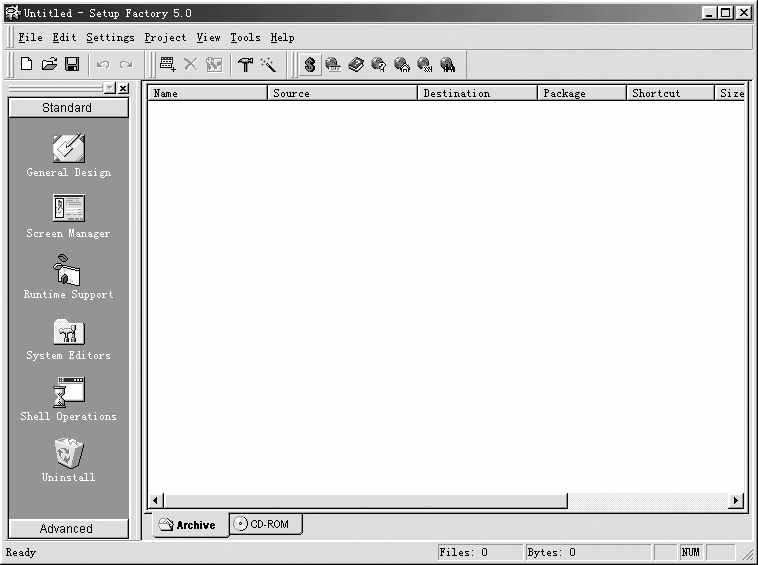Click the Save floppy disk icon
The image size is (758, 565).
(72, 64)
